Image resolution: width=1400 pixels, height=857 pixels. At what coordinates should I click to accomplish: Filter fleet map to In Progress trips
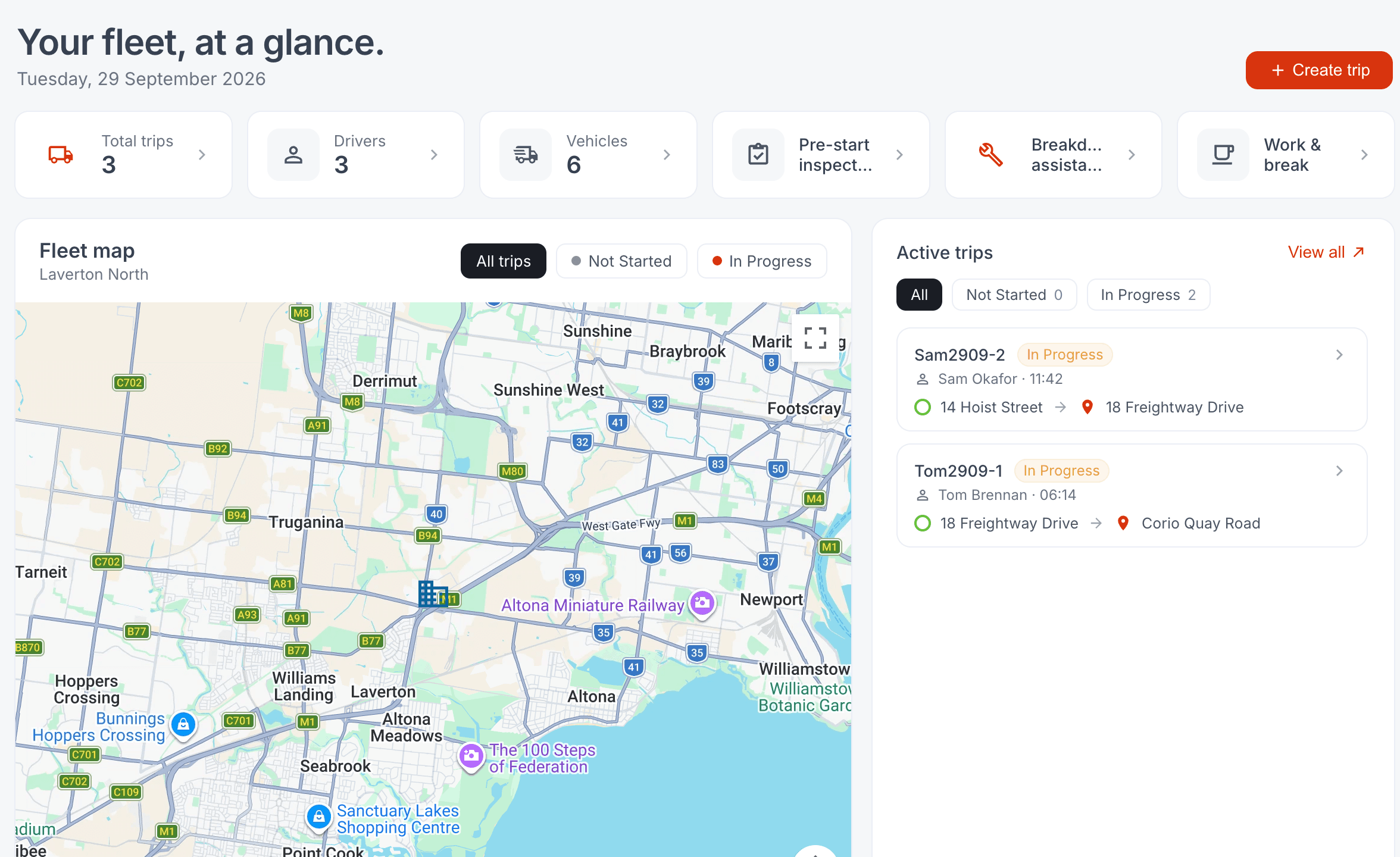[762, 261]
